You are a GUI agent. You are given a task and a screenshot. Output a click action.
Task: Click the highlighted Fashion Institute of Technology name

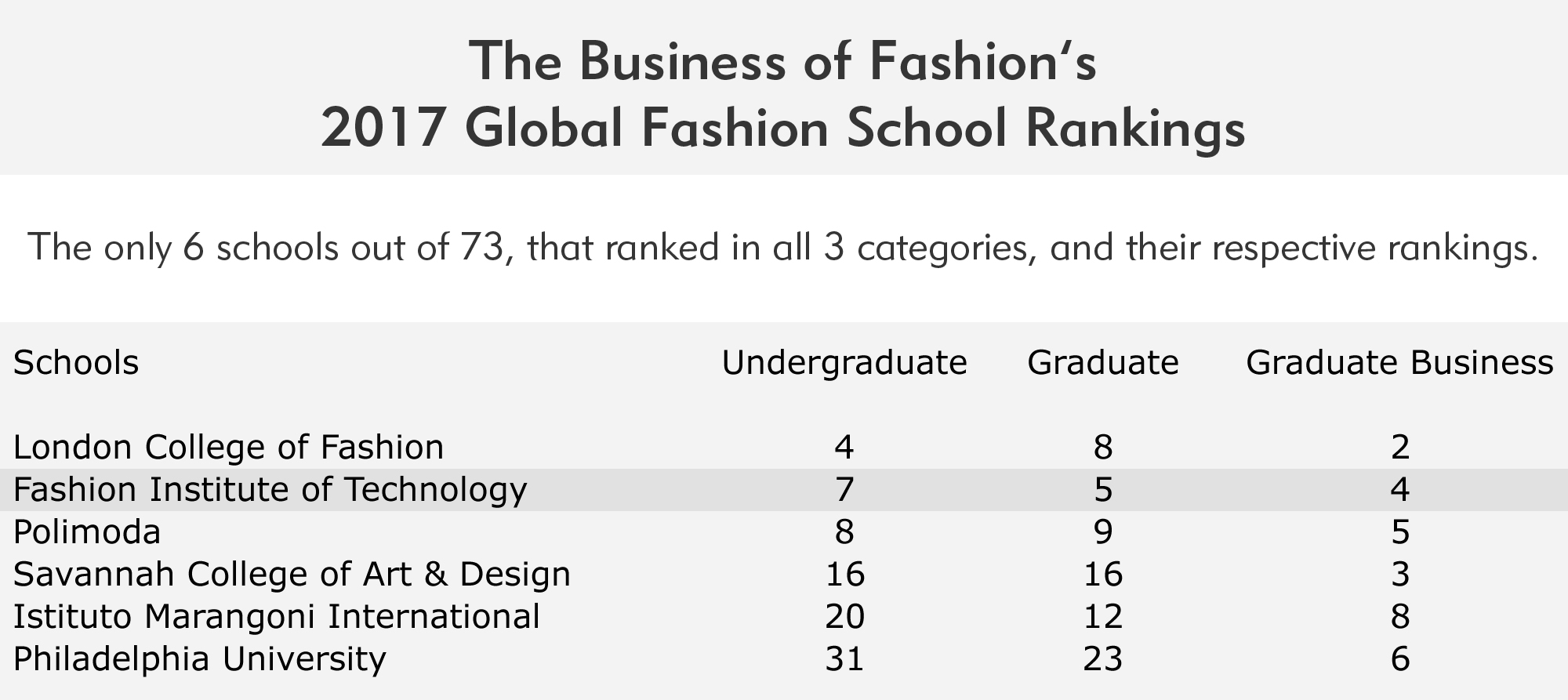pyautogui.click(x=270, y=490)
